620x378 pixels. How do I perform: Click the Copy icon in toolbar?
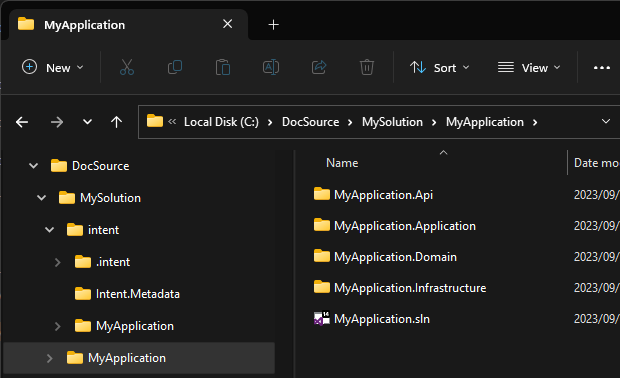pyautogui.click(x=175, y=67)
